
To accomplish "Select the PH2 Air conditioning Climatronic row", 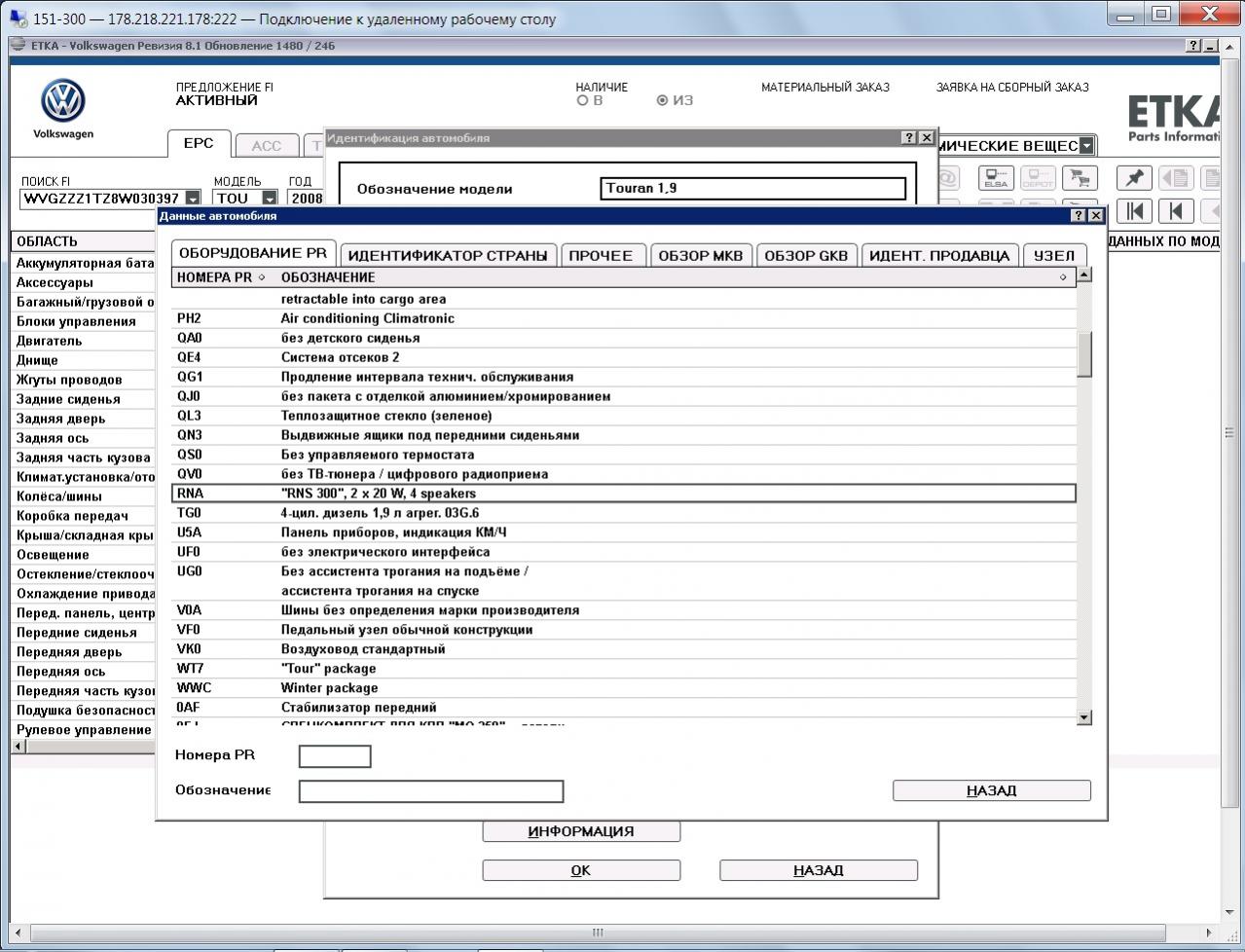I will click(x=623, y=318).
